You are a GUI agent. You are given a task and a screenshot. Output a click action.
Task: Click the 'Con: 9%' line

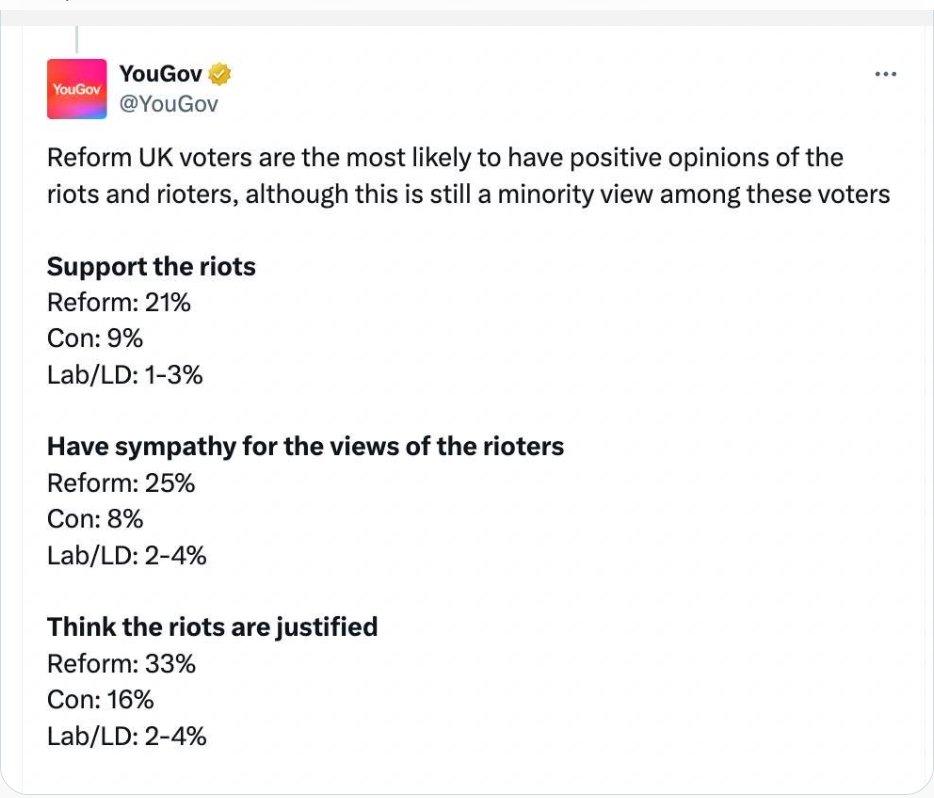coord(95,338)
